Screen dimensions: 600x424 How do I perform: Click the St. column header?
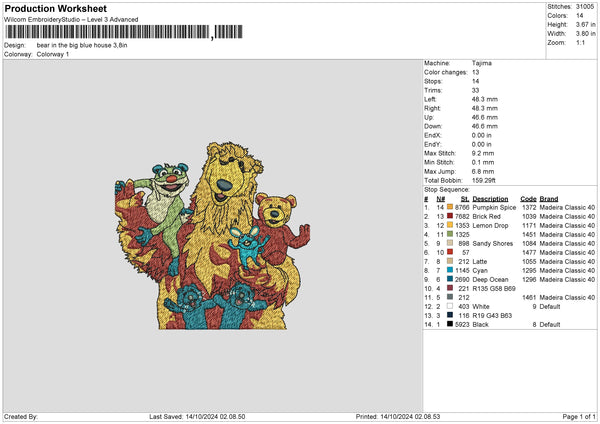[465, 199]
